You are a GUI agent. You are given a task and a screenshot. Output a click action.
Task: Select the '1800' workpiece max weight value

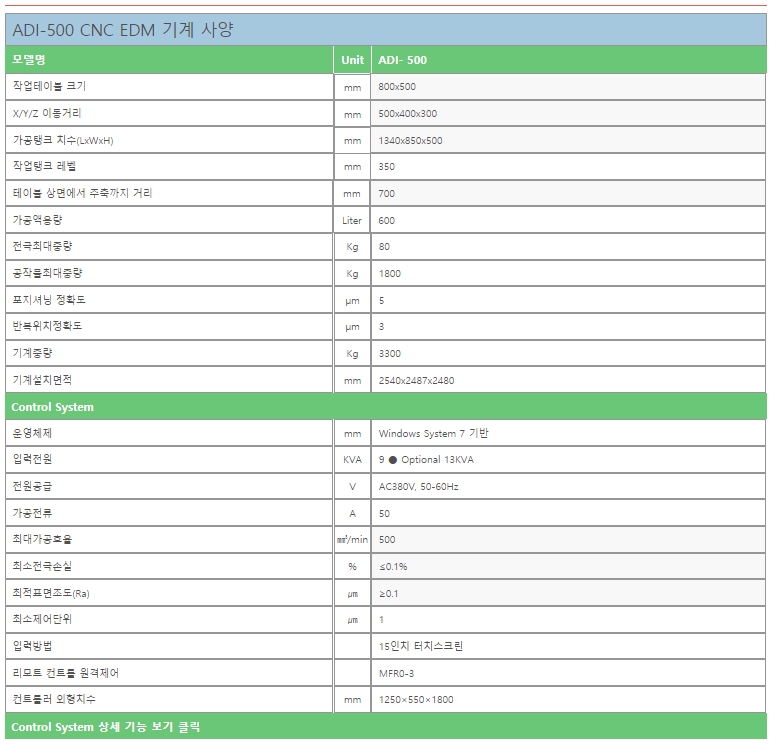click(x=390, y=274)
